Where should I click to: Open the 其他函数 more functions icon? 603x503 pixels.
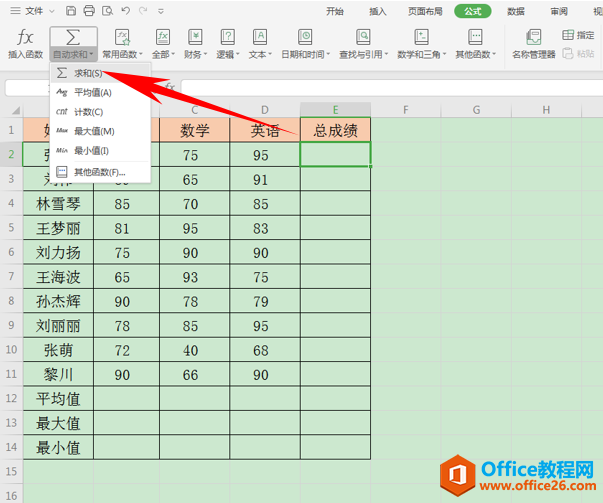click(475, 37)
